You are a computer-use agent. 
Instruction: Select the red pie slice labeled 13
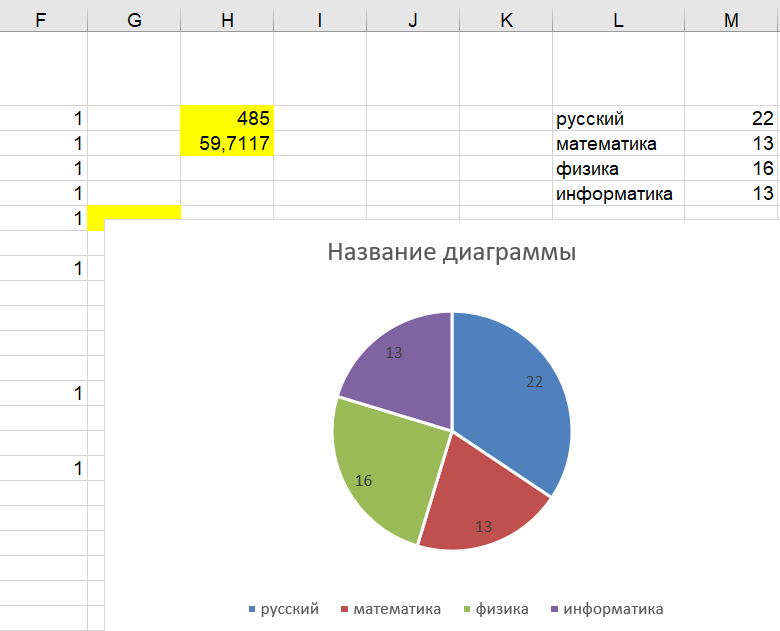480,505
